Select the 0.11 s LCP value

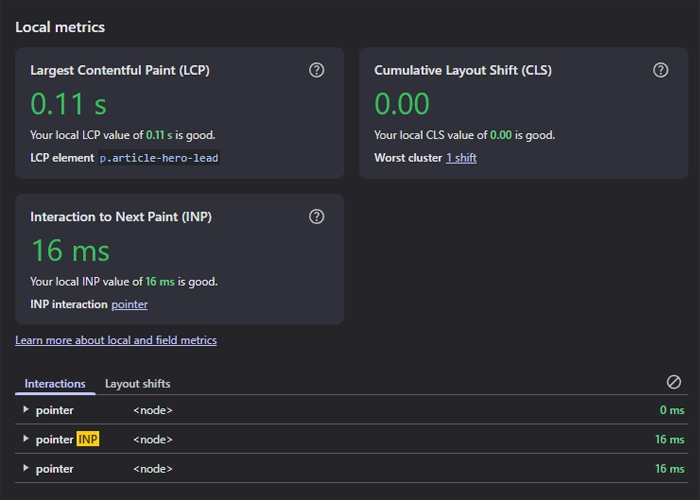[x=68, y=104]
